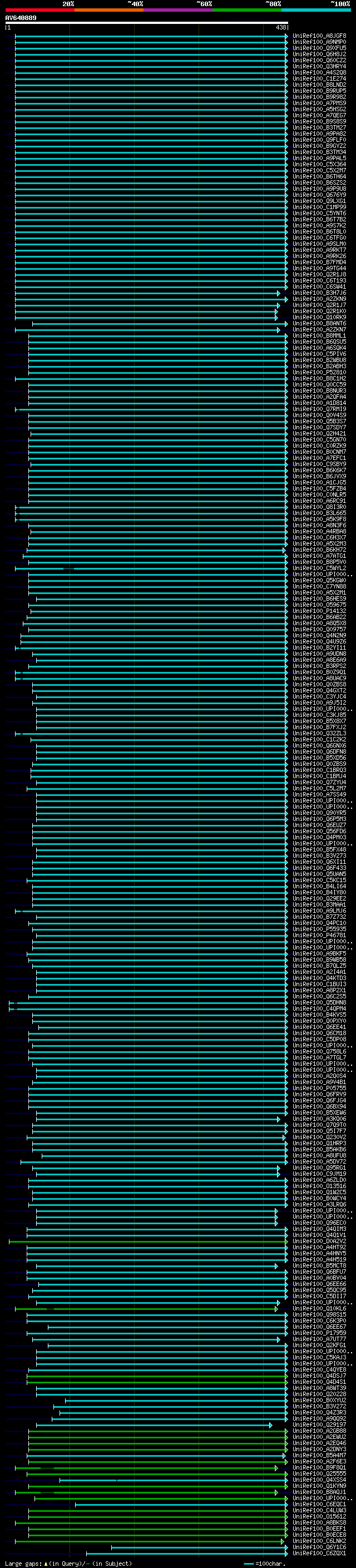Select hit label UniRef100_A7QEG7
This screenshot has width=356, height=1568.
(x=319, y=115)
